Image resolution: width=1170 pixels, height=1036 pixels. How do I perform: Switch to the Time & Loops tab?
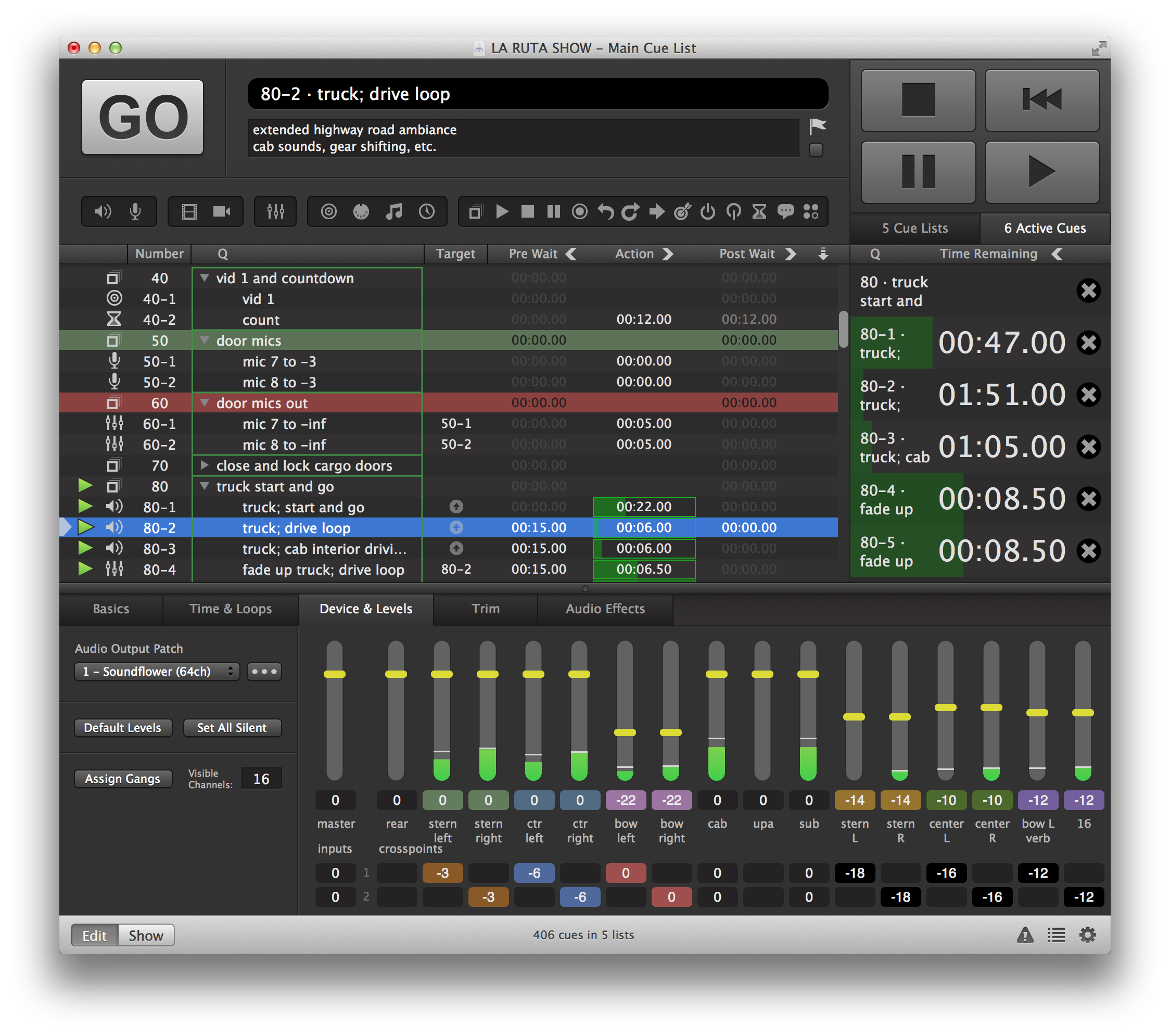tap(230, 609)
